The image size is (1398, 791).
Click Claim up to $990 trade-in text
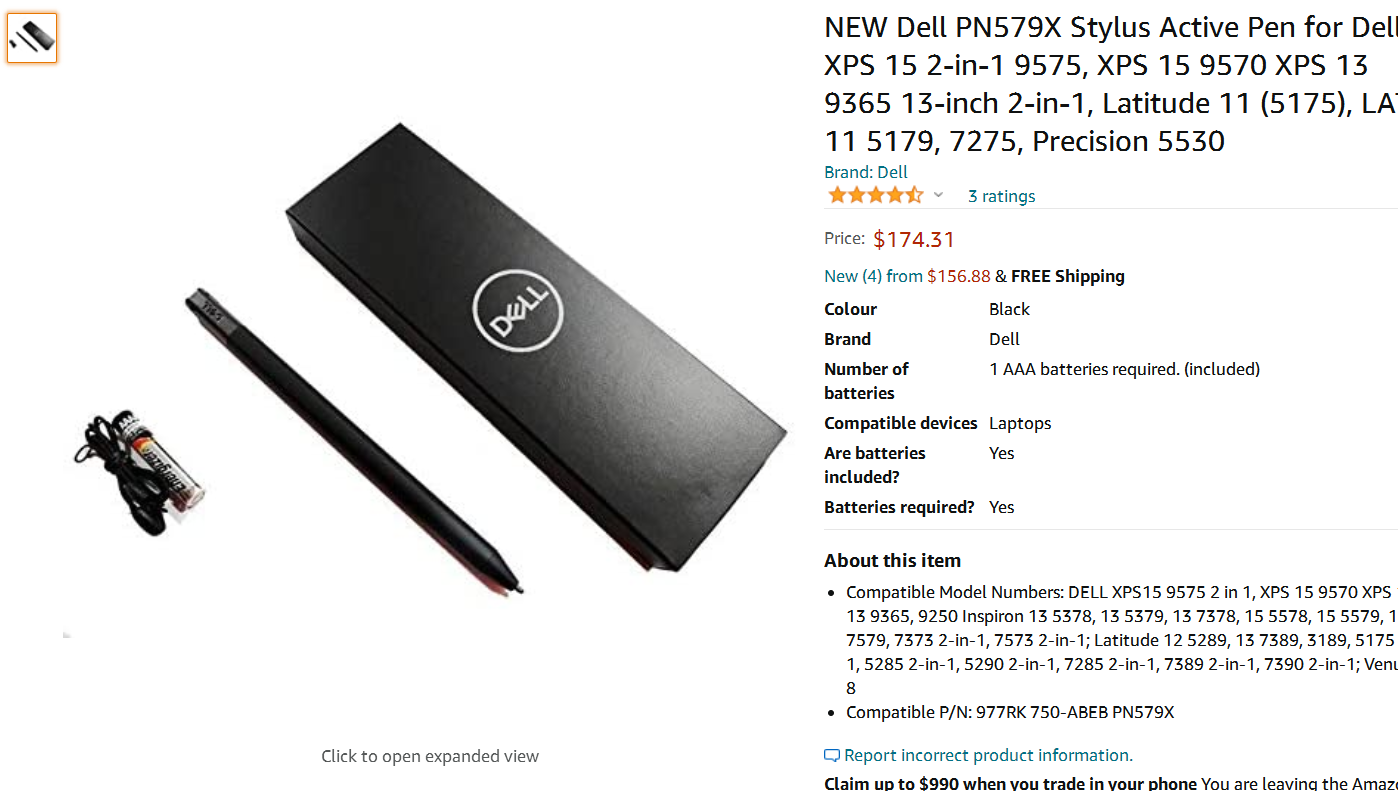click(x=1010, y=784)
